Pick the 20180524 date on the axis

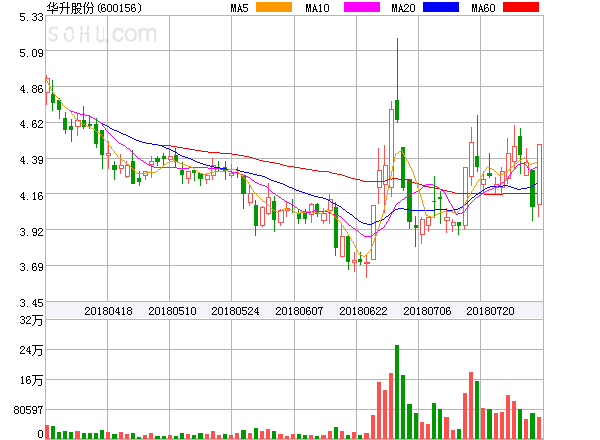pos(235,311)
